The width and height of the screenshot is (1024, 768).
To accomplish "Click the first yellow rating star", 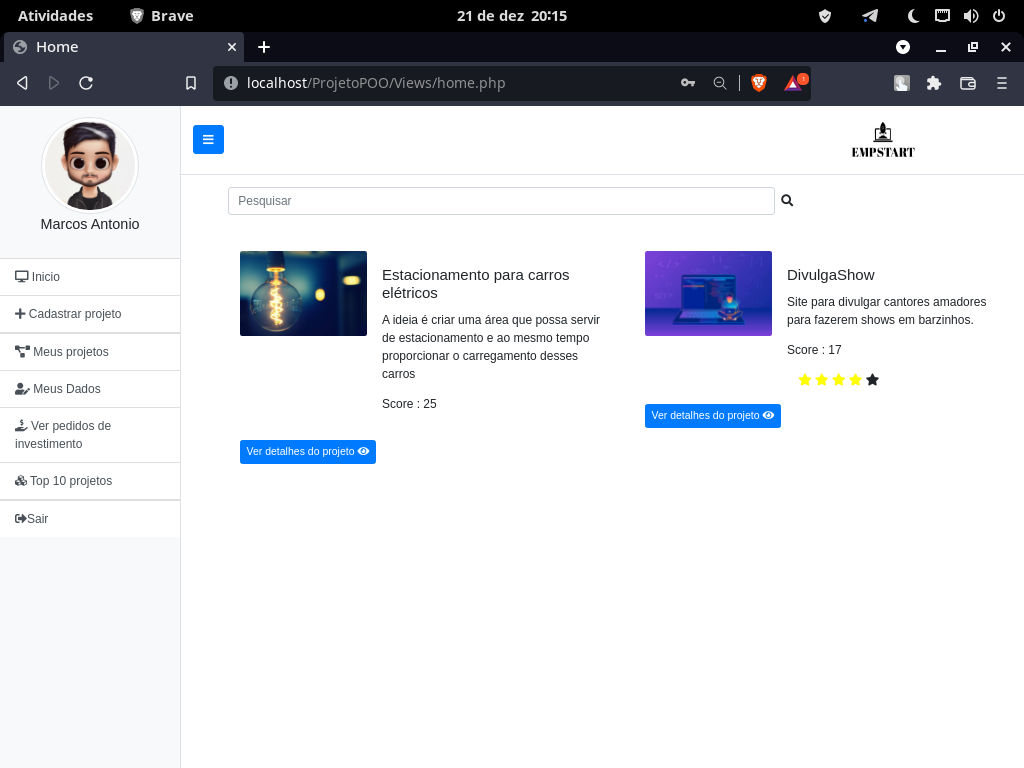I will [x=805, y=379].
